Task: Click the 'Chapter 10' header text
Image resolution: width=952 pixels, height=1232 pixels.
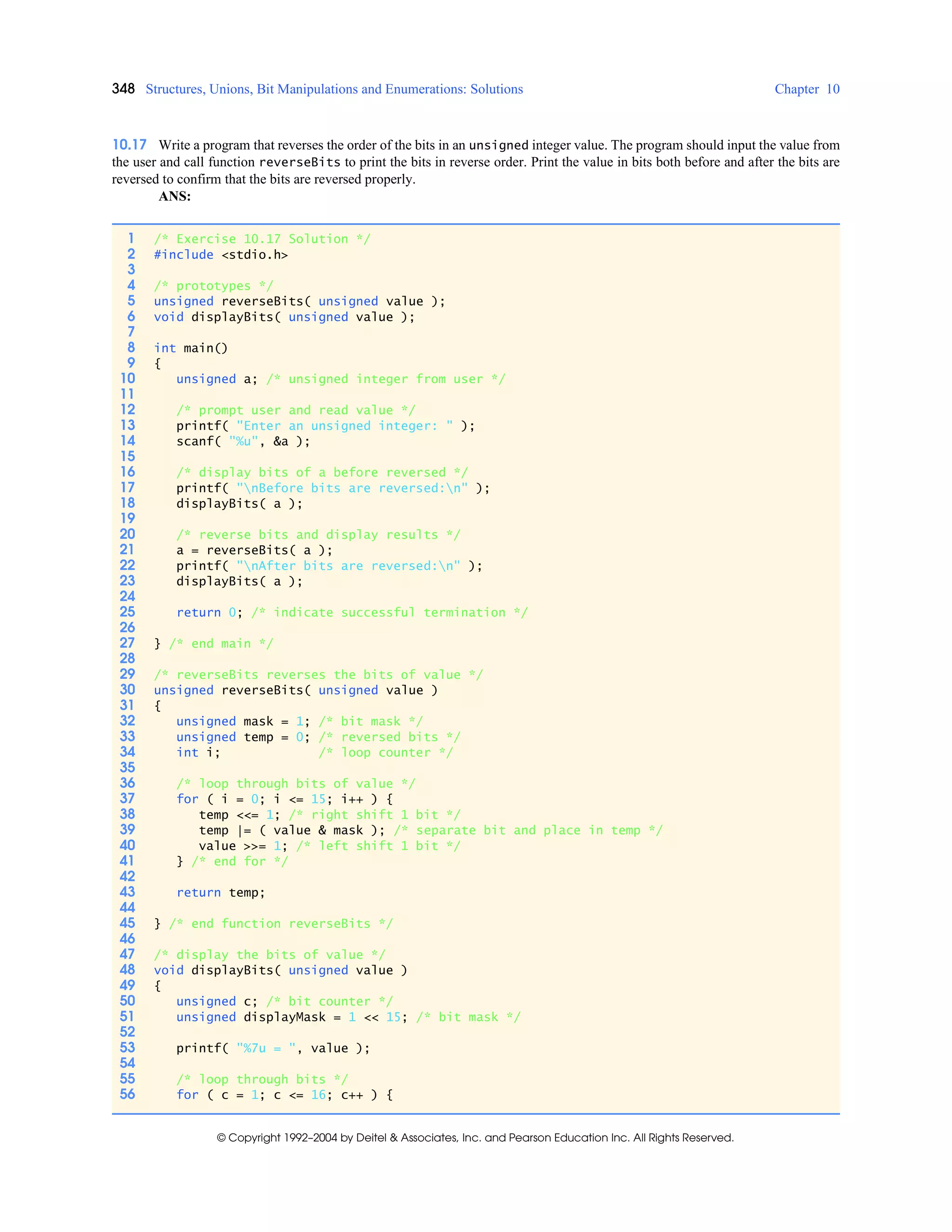Action: [x=807, y=89]
